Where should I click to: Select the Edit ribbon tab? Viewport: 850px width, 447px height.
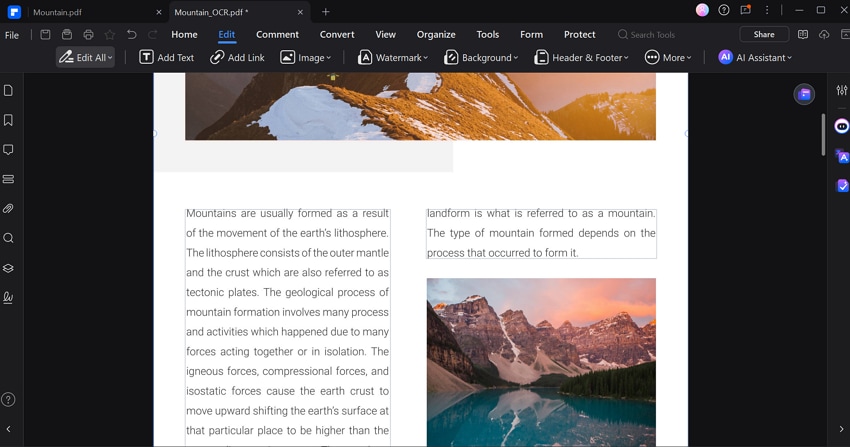(x=227, y=34)
